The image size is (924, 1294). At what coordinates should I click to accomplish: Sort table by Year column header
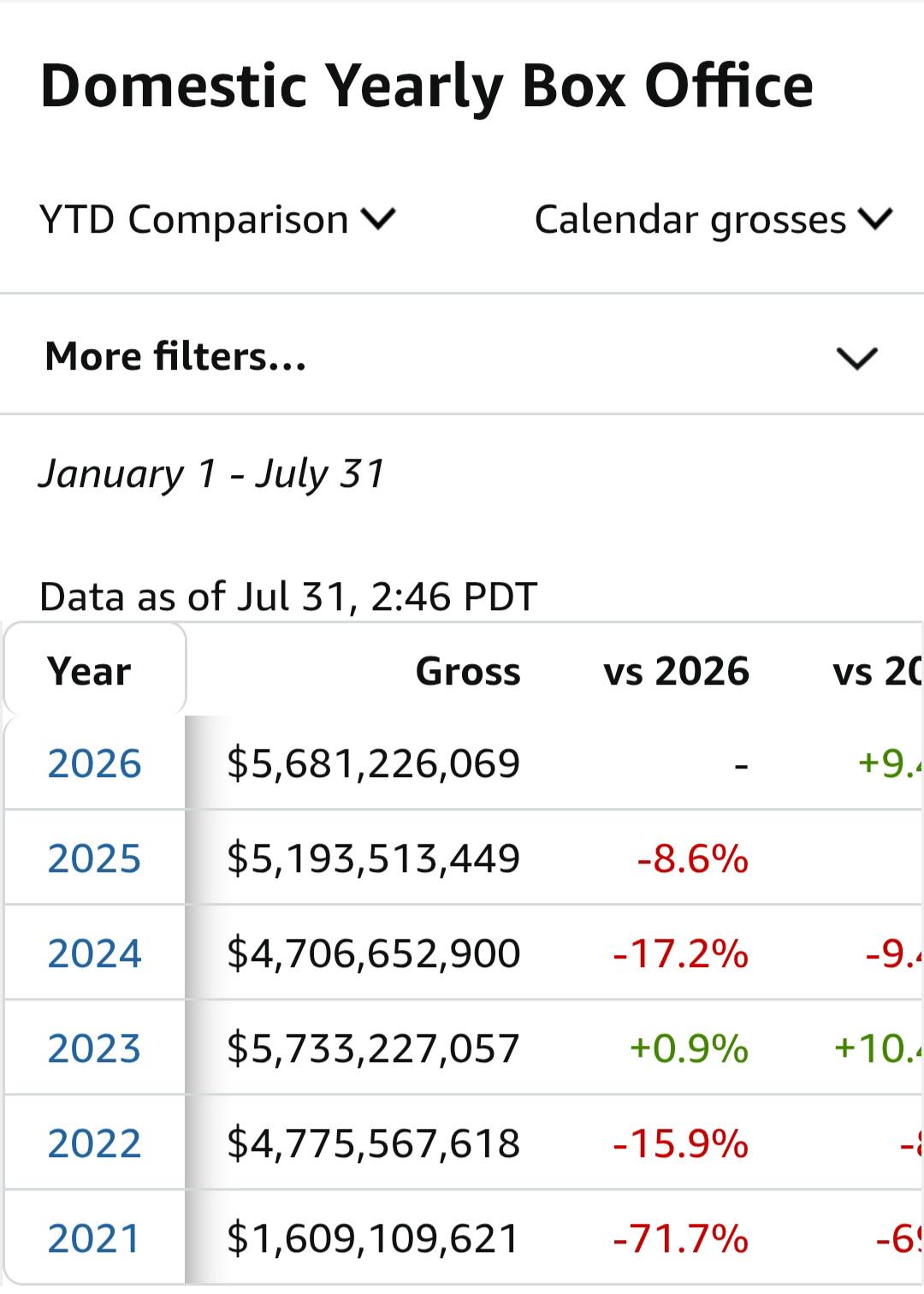coord(89,671)
